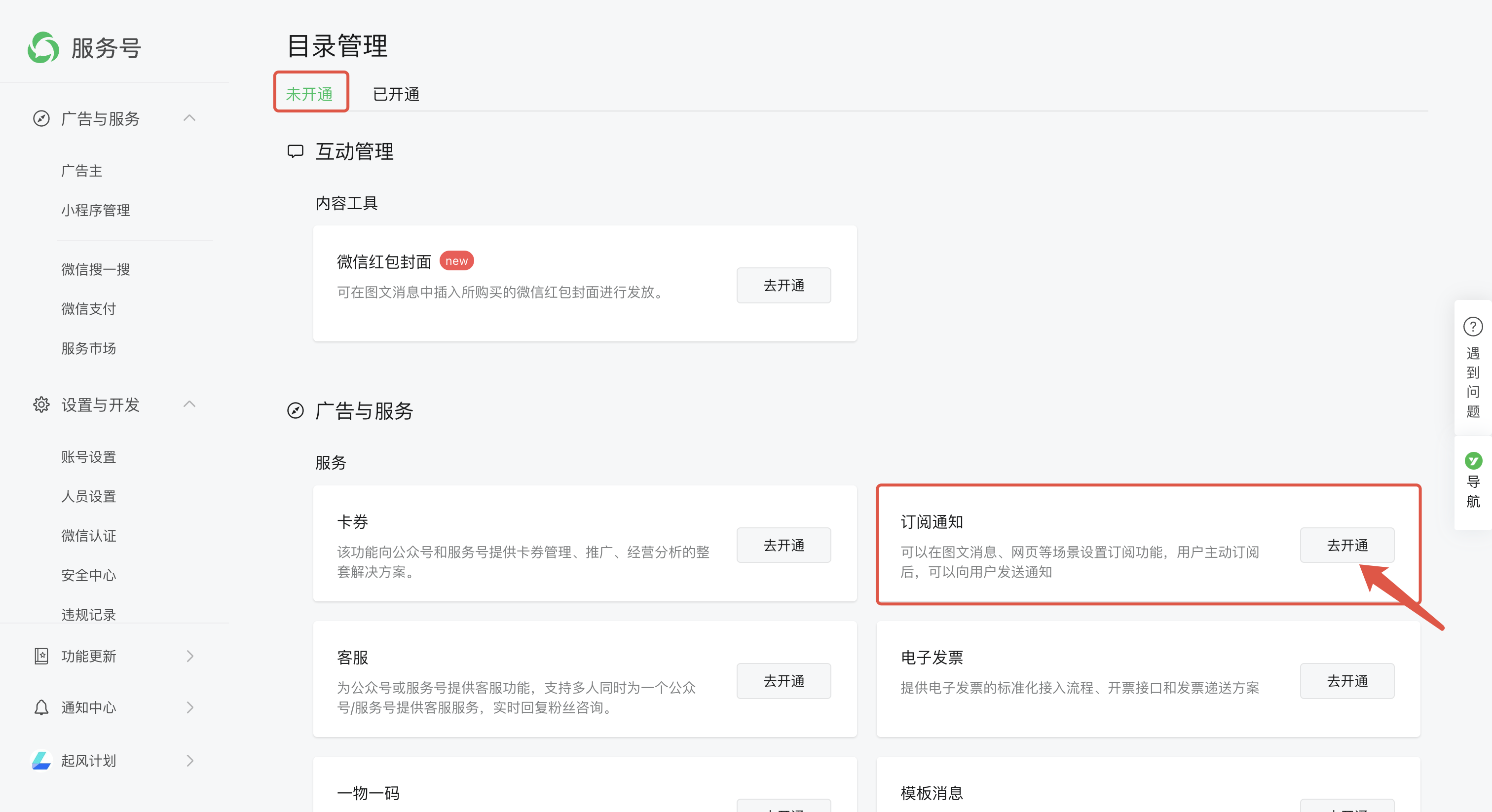Switch to the 已开通 tab
The height and width of the screenshot is (812, 1492).
(x=396, y=94)
